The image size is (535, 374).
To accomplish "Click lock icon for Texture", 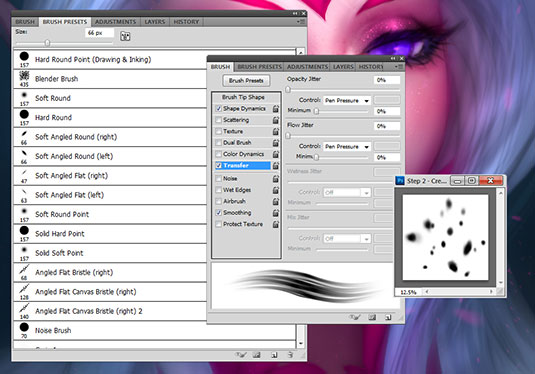I will [276, 131].
